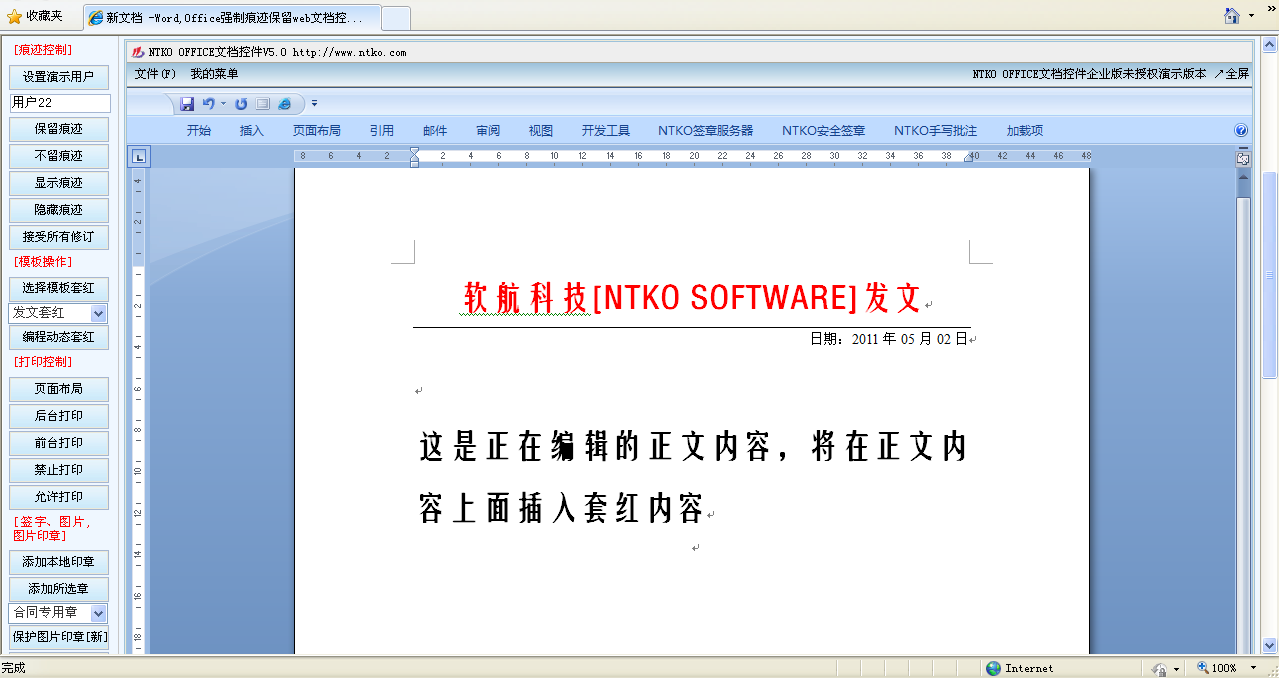The width and height of the screenshot is (1279, 678).
Task: Click the ruler tab-stop selector icon
Action: (x=139, y=156)
